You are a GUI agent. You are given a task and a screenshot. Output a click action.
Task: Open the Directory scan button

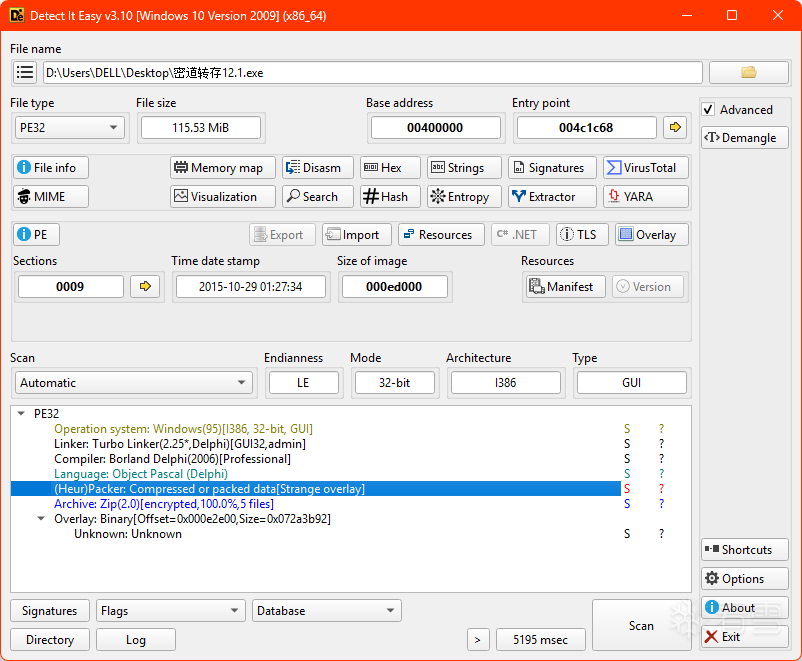pos(50,640)
